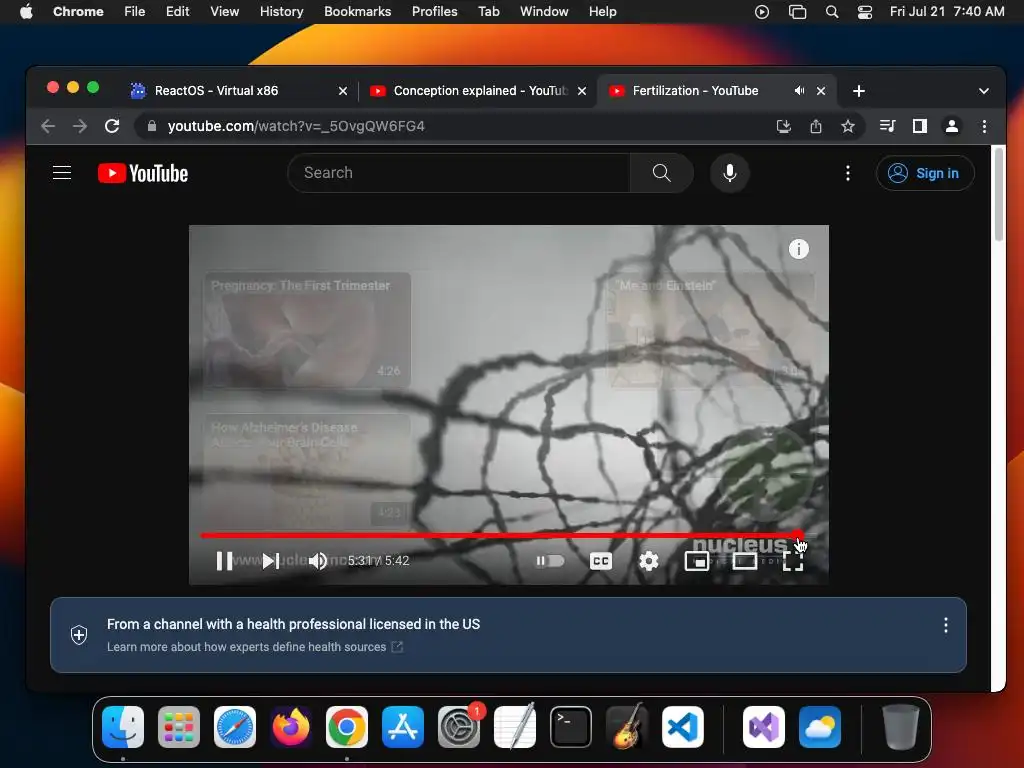Click the search magnifier button

click(662, 173)
